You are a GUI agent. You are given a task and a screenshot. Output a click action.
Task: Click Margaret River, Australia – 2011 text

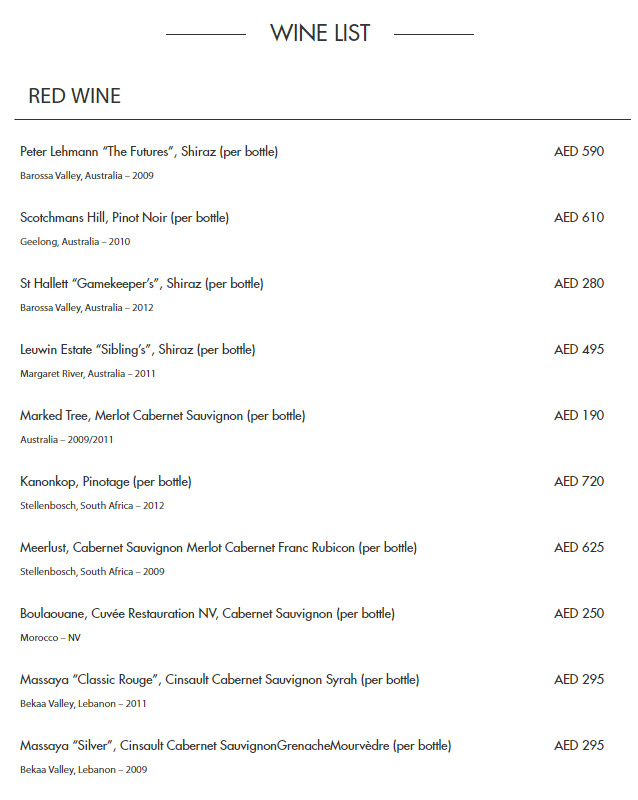[x=88, y=374]
